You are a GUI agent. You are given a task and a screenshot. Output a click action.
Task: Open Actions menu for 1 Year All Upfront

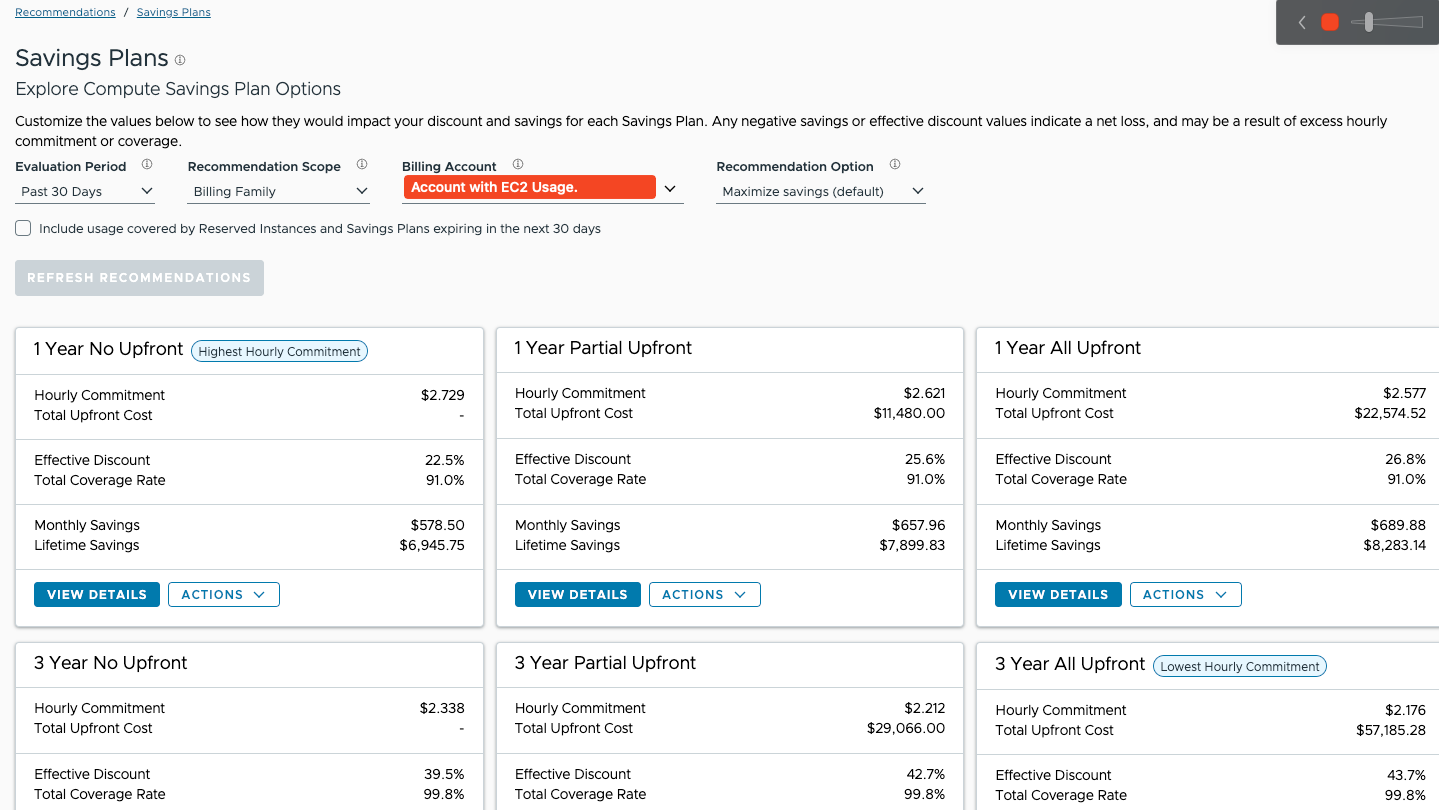tap(1185, 594)
